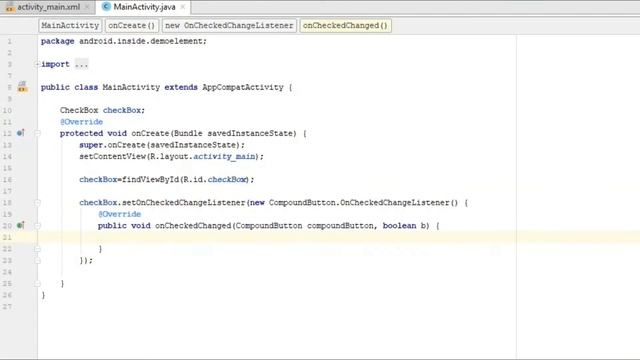This screenshot has width=640, height=360.
Task: Click super.onCreate(savedInstanceState) statement
Action: (x=162, y=145)
